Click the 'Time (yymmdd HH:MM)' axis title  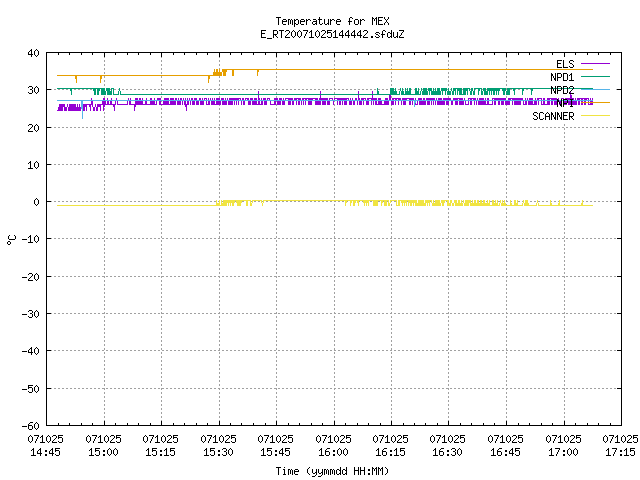point(332,471)
